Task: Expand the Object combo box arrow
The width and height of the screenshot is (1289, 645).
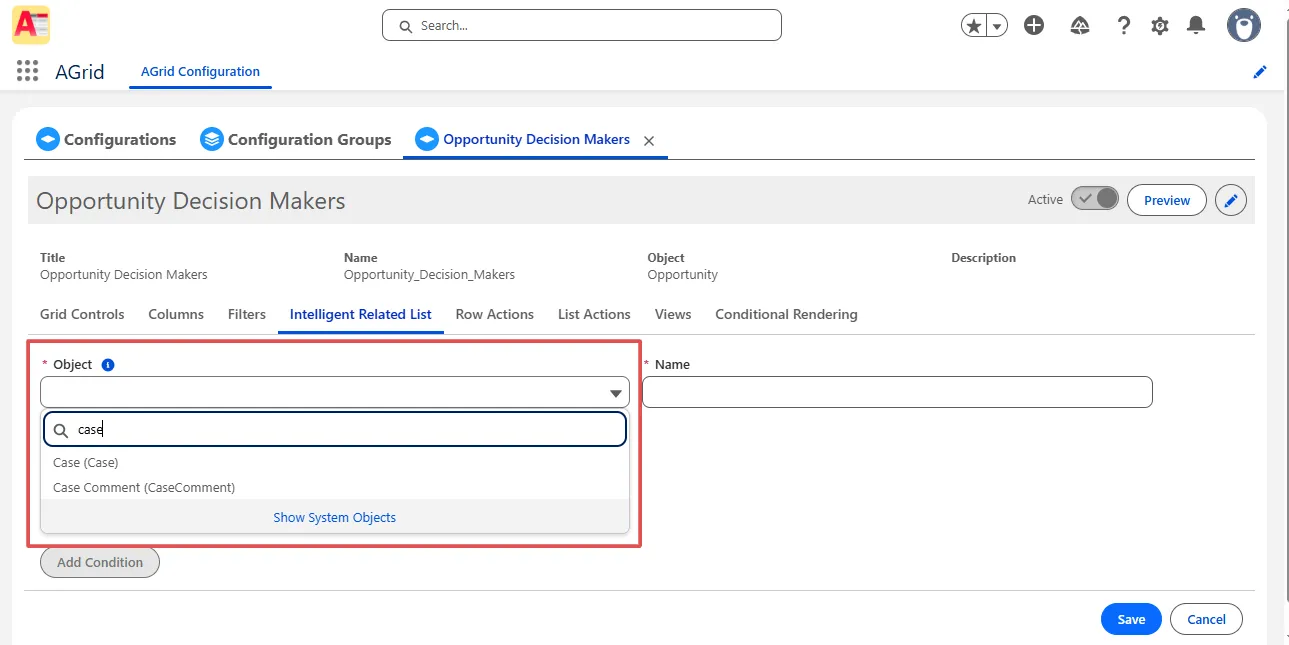Action: pyautogui.click(x=616, y=393)
